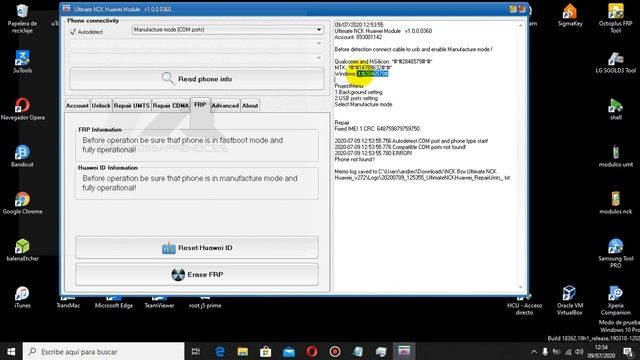This screenshot has height=360, width=640.
Task: Click the log panel vertical scrollbar
Action: [x=520, y=156]
